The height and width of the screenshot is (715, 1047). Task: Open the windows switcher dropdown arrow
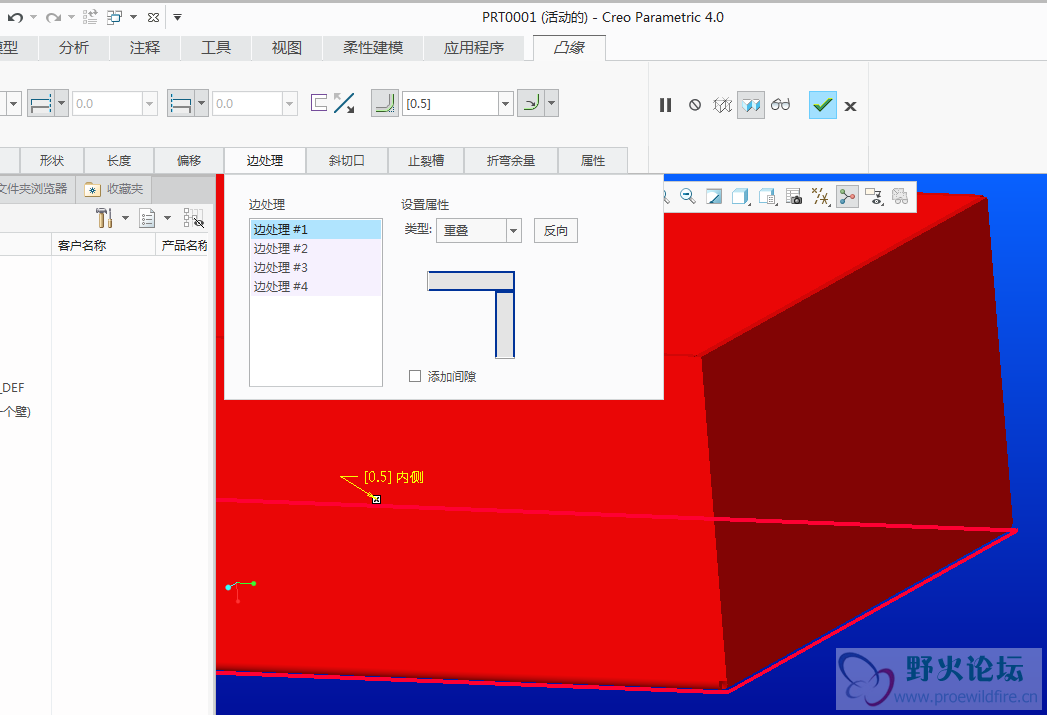click(x=134, y=17)
